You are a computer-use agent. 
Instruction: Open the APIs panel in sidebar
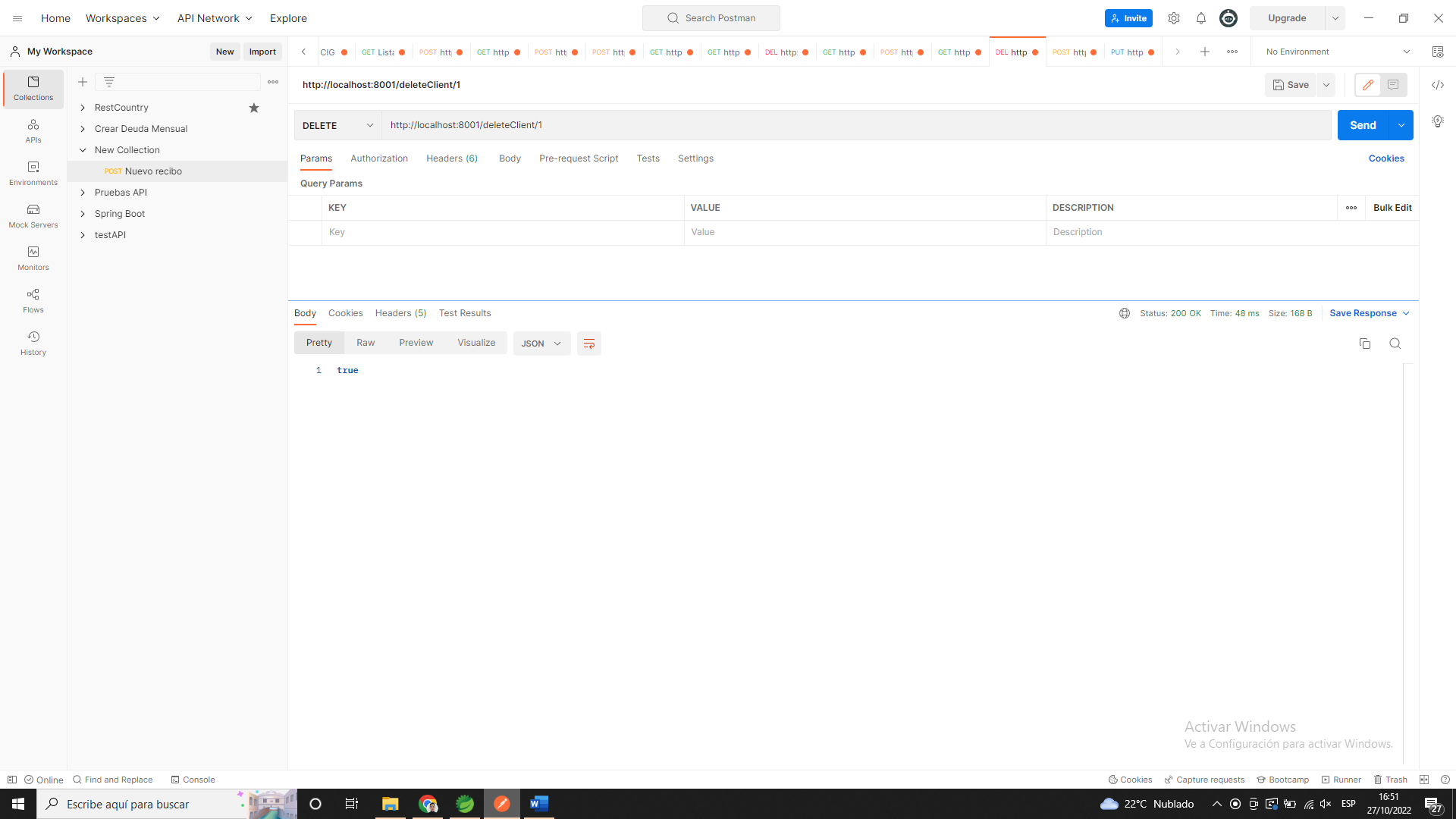coord(33,130)
